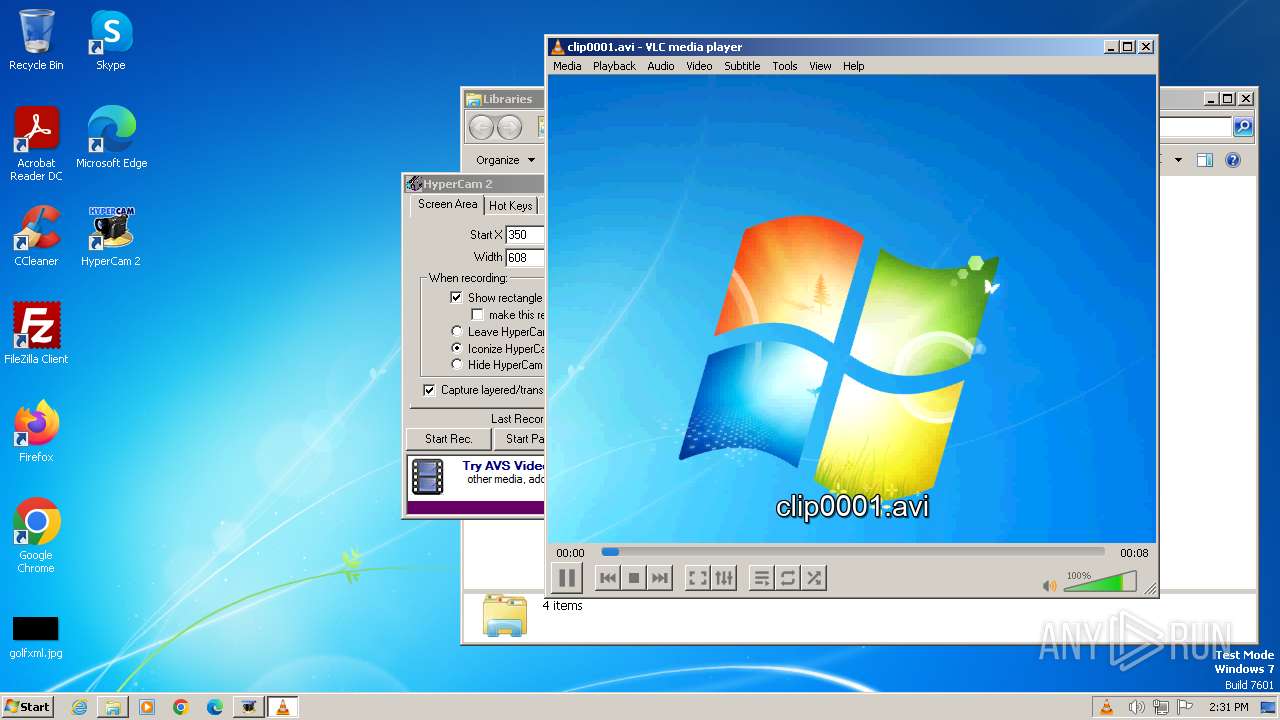This screenshot has width=1280, height=720.
Task: Select the Leave HyperCam radio option
Action: [457, 332]
